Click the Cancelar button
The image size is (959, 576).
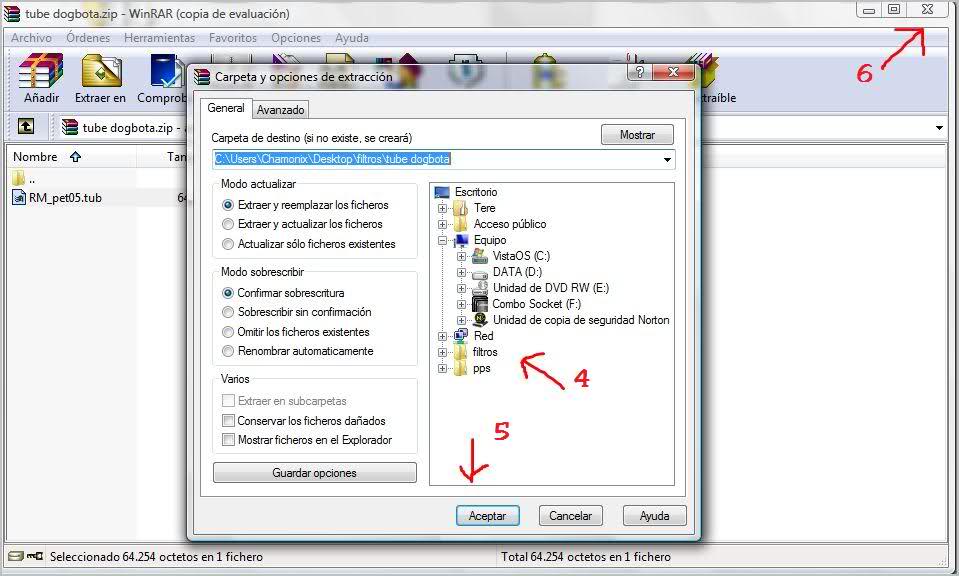(570, 515)
